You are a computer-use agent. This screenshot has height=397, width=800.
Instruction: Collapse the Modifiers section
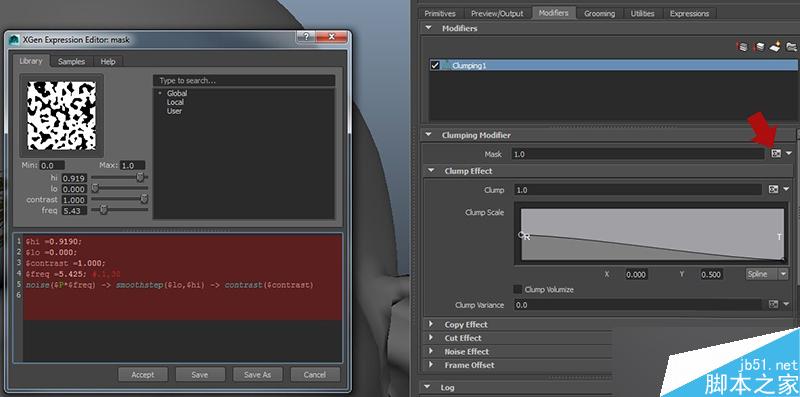[x=428, y=28]
